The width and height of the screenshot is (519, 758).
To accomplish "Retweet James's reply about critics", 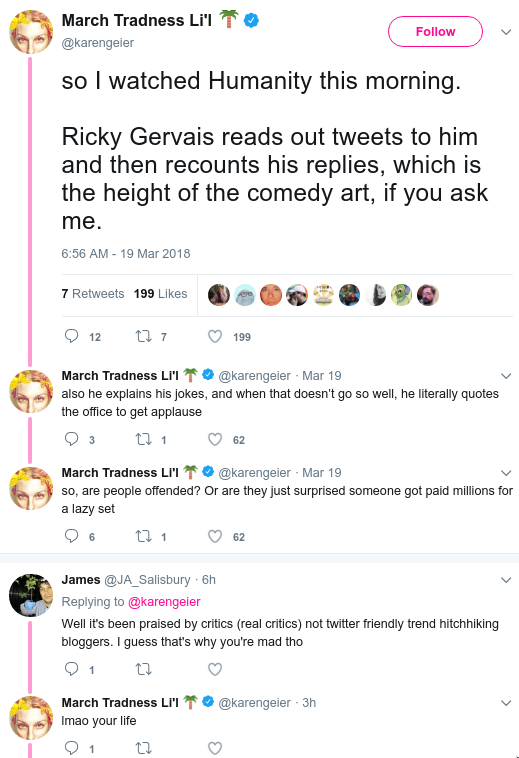I will click(x=144, y=669).
